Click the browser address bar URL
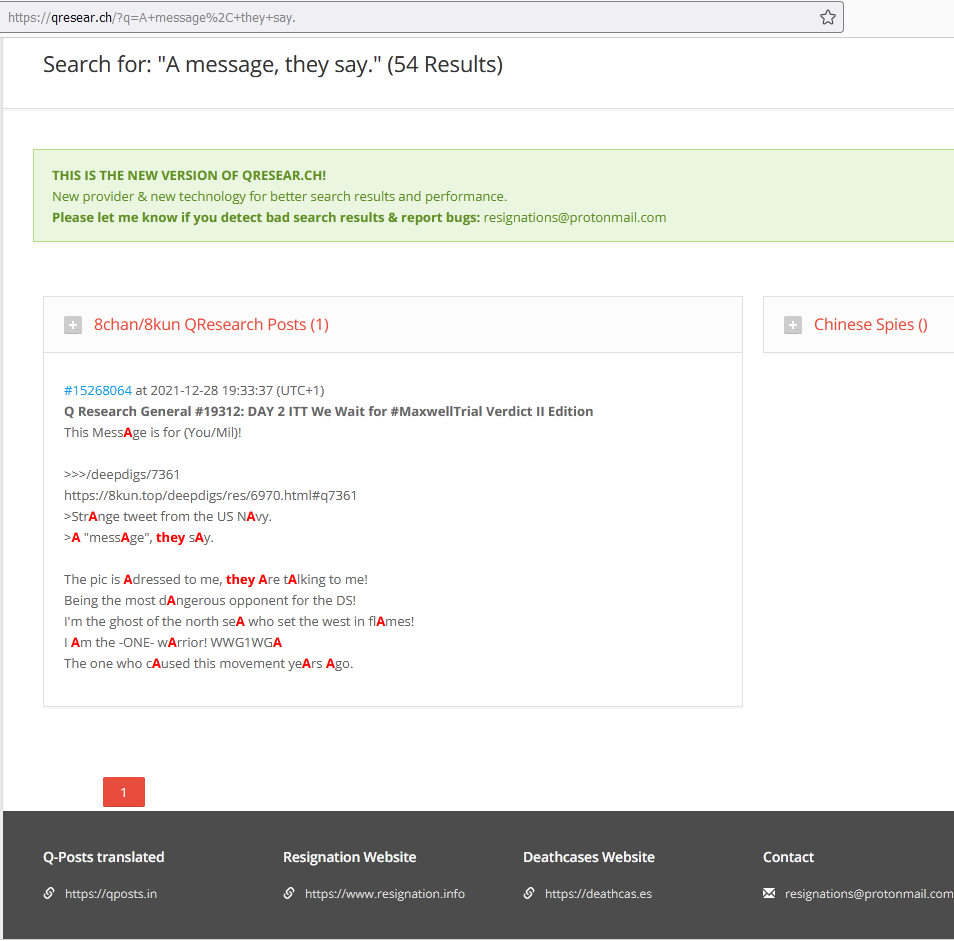 pyautogui.click(x=151, y=18)
